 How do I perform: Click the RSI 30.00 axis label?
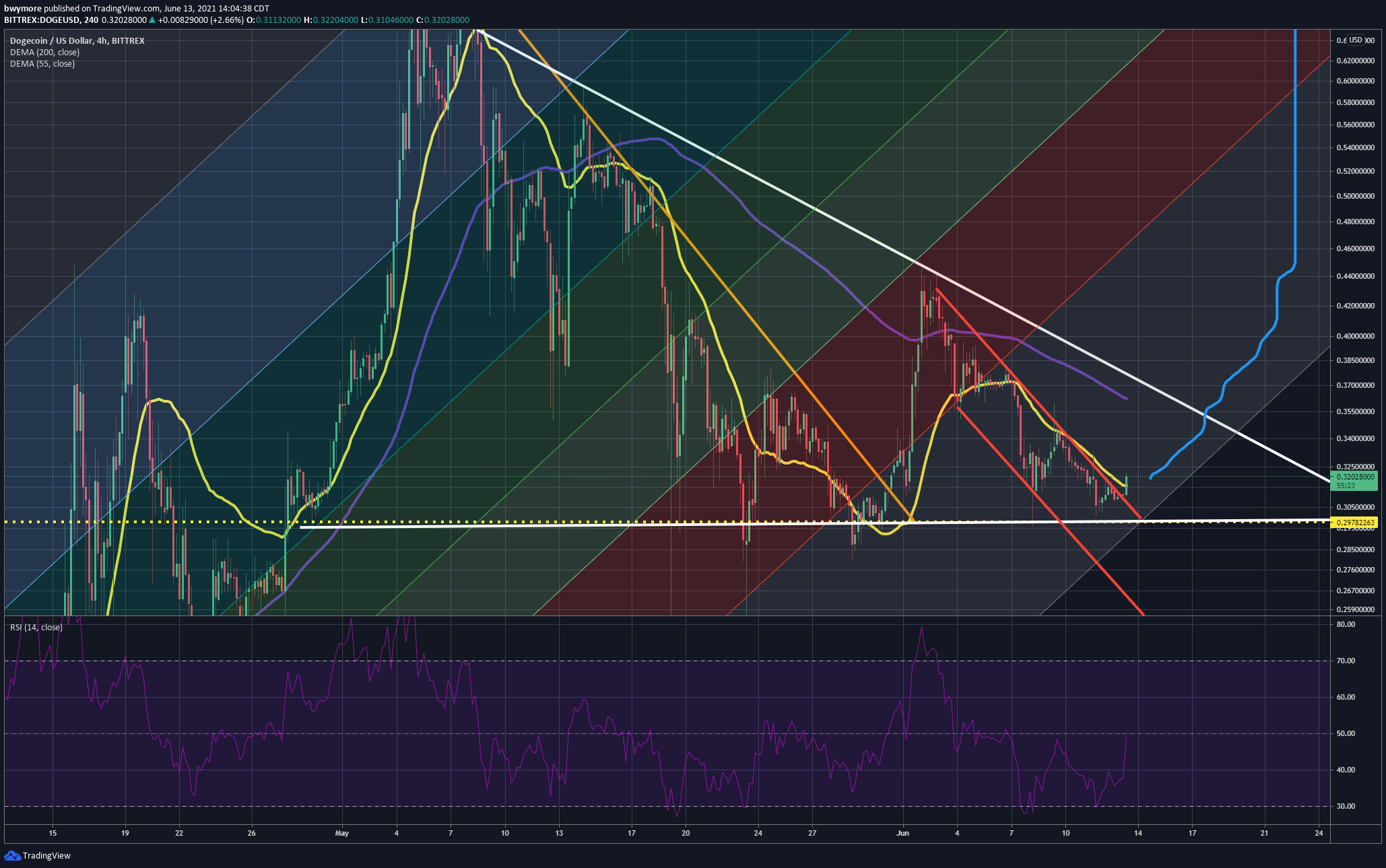[1346, 806]
